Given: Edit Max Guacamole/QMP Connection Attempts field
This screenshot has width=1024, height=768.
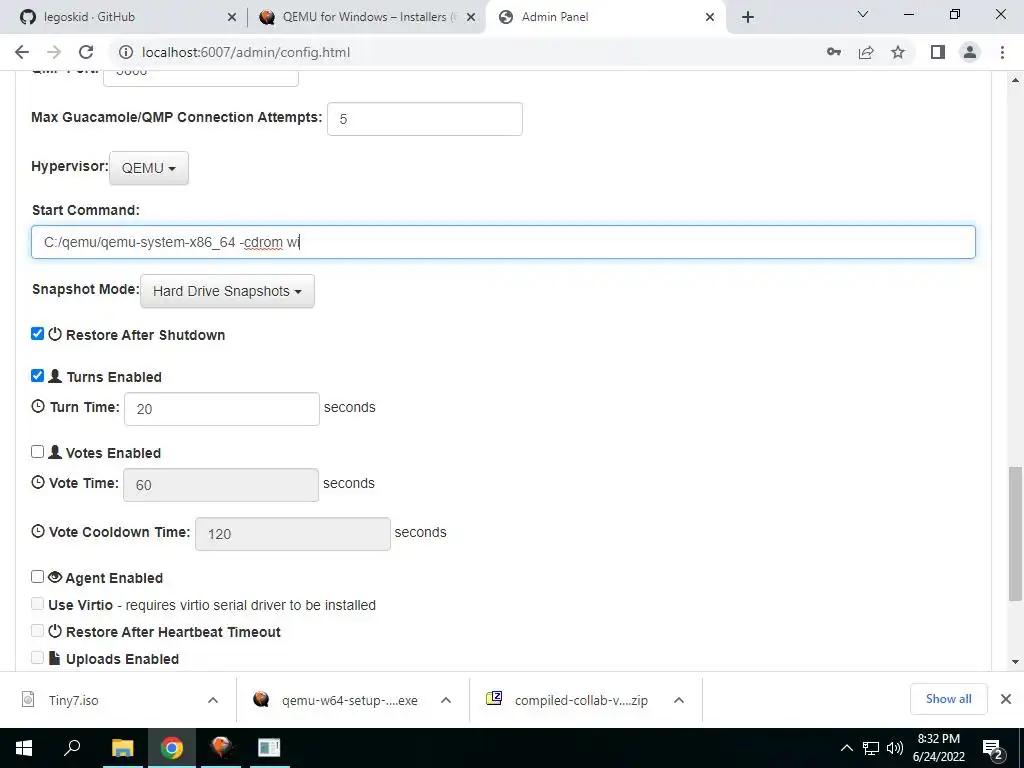Looking at the screenshot, I should (424, 119).
